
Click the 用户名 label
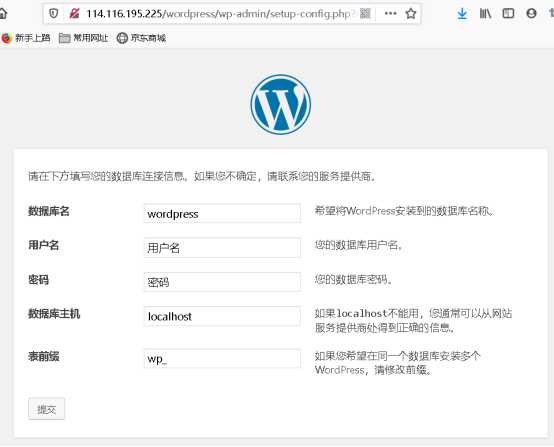[x=43, y=245]
